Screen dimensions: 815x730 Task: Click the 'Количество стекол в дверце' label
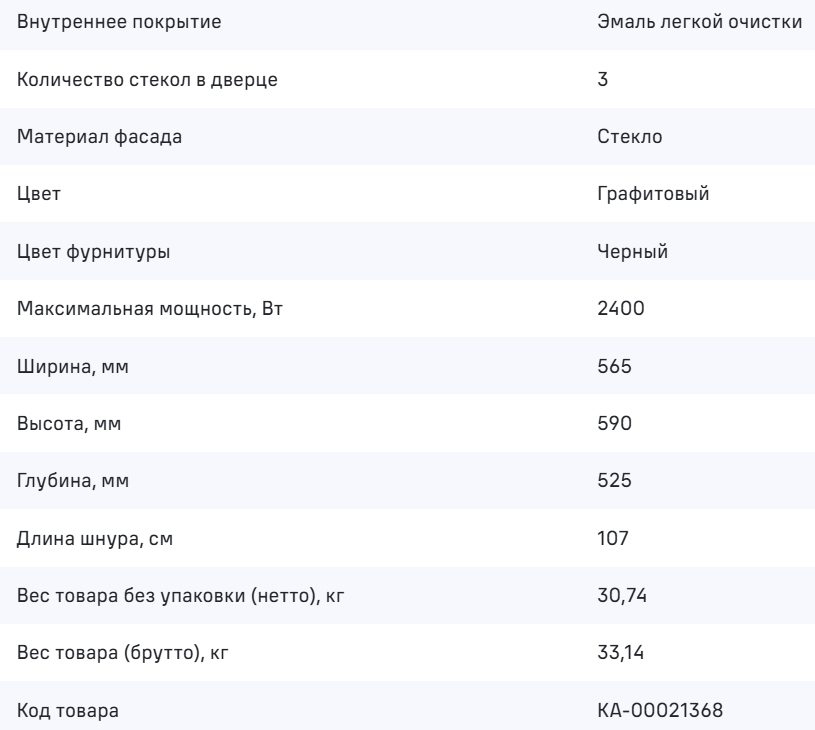tap(148, 78)
